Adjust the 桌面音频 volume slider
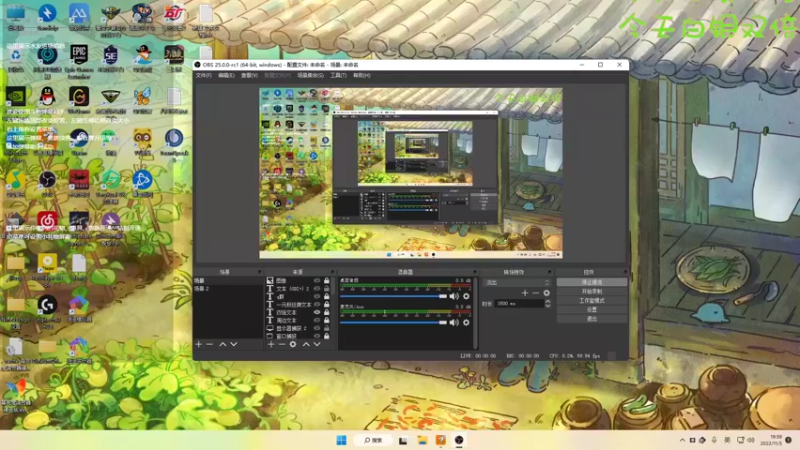The image size is (800, 450). [x=393, y=296]
